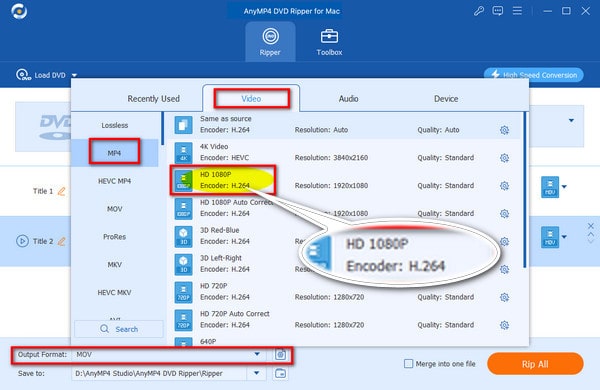The height and width of the screenshot is (390, 600).
Task: Check Merge into one file
Action: pos(409,364)
